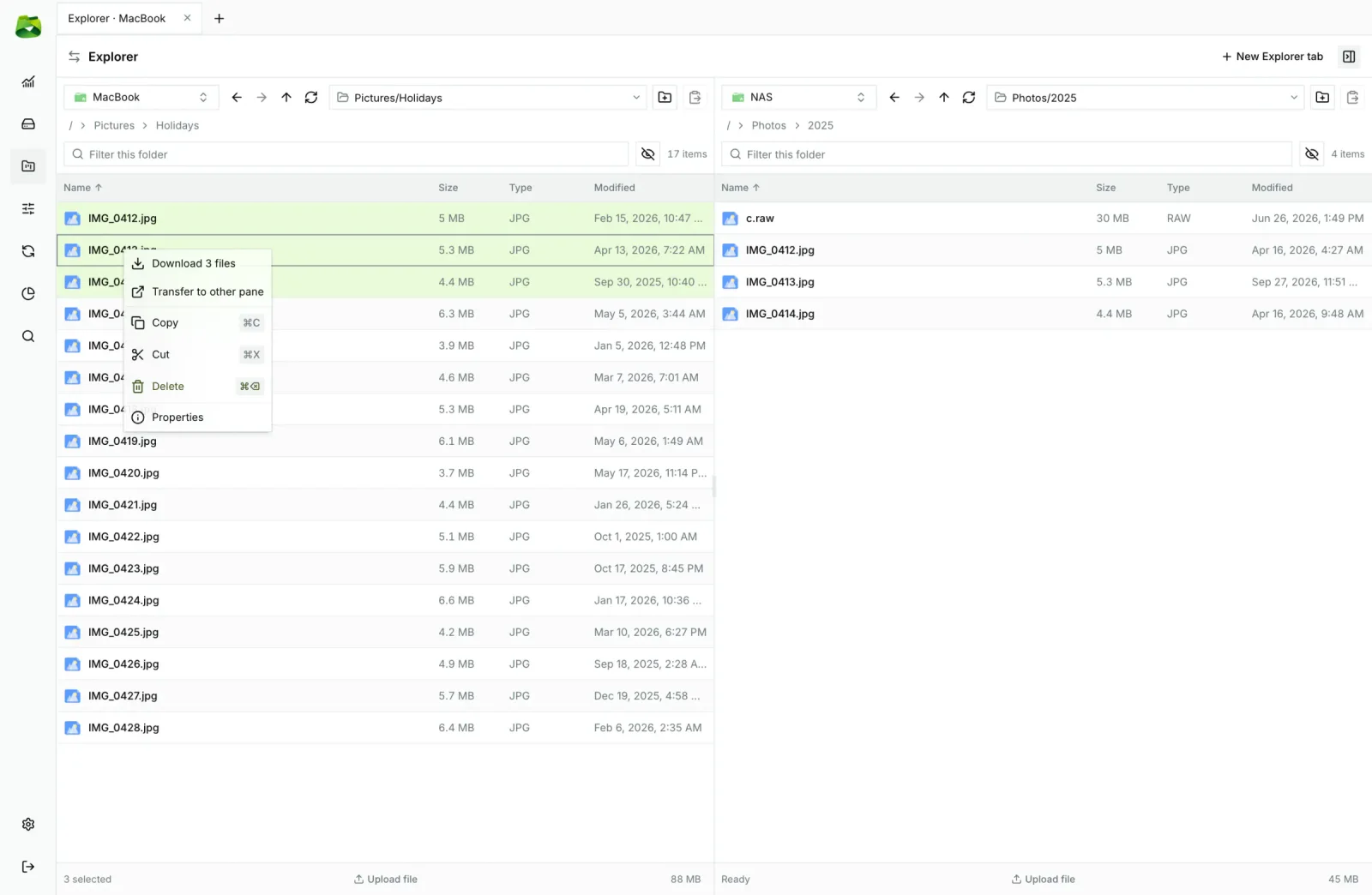Click the log out sidebar icon
This screenshot has height=895, width=1372.
point(28,867)
